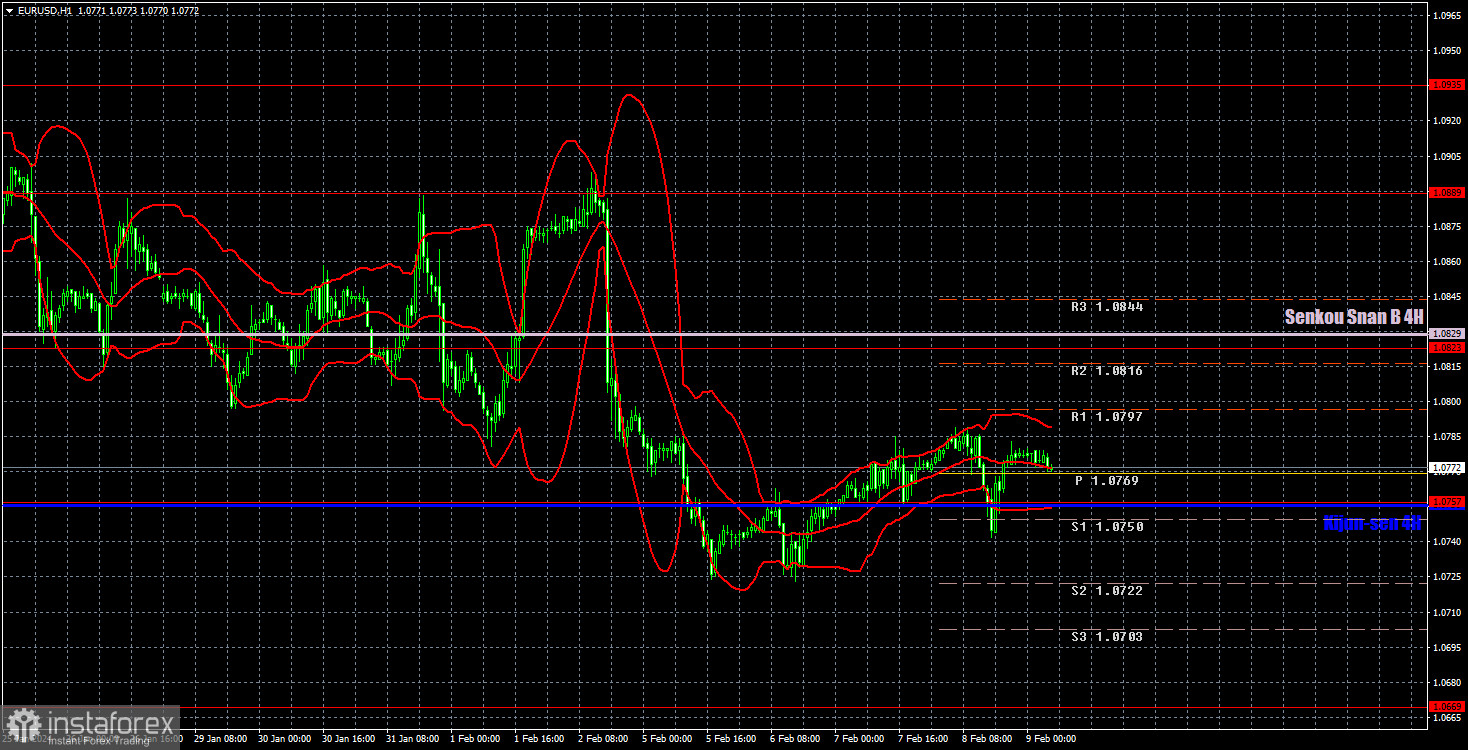Select the red 1.0935 price level tag
This screenshot has width=1468, height=750.
click(x=1448, y=85)
